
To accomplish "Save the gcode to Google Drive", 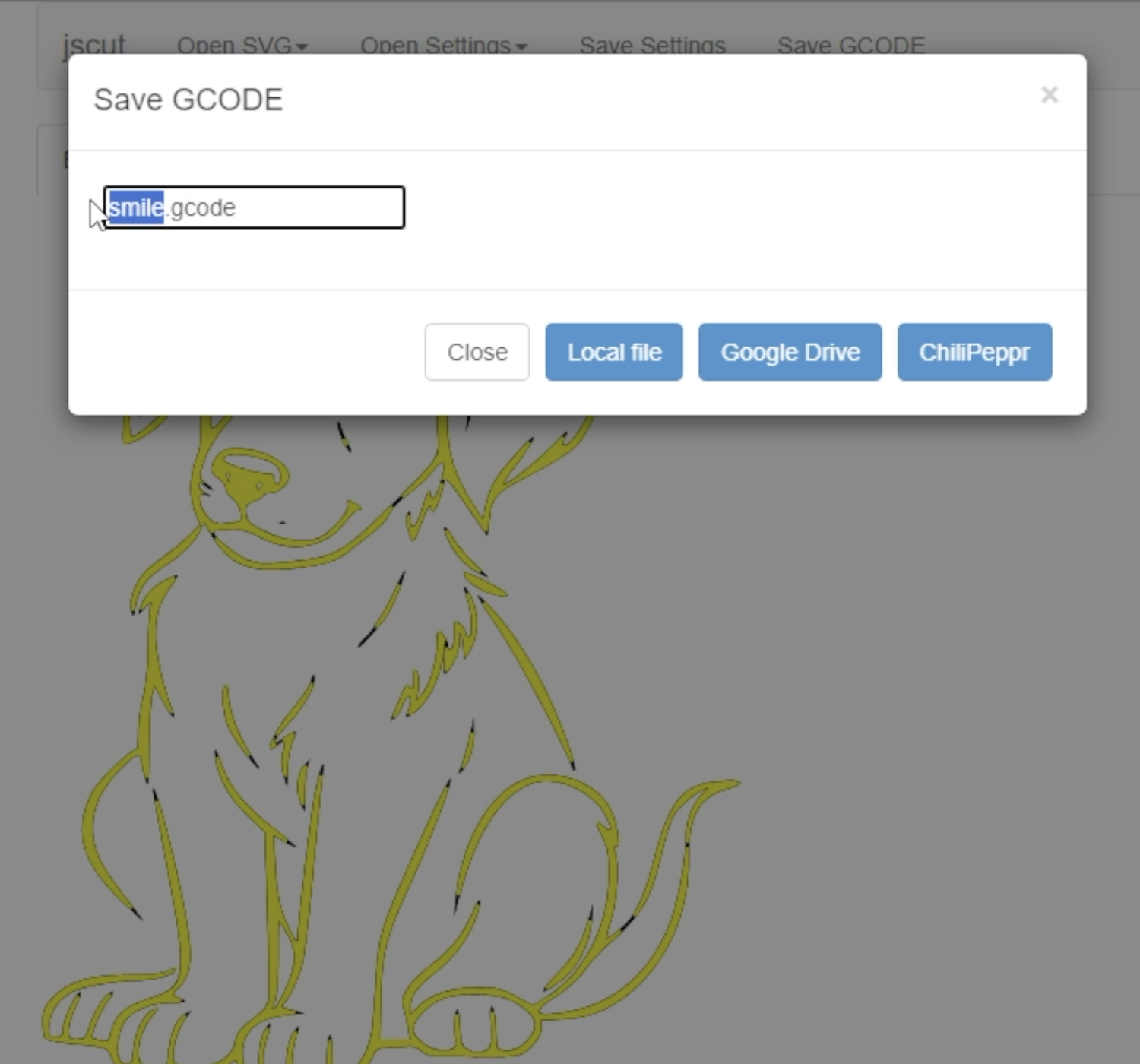I will [x=790, y=352].
